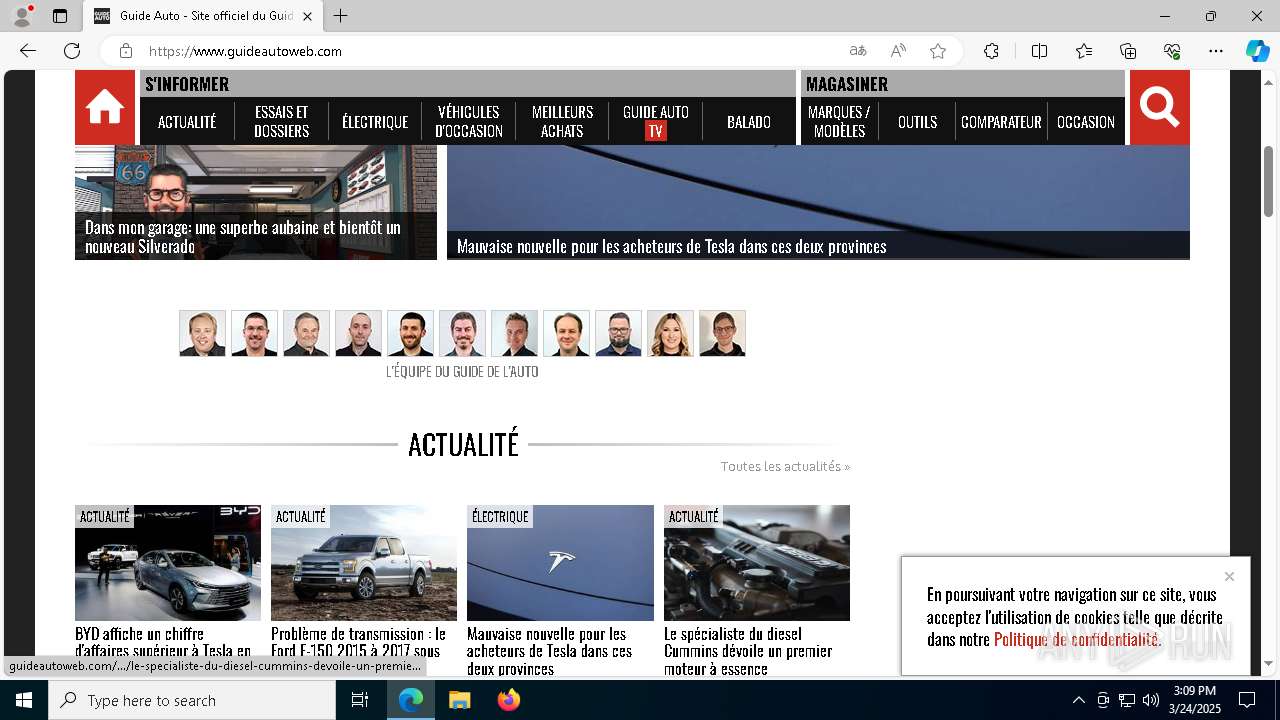This screenshot has height=720, width=1280.
Task: View site information lock icon
Action: click(126, 51)
